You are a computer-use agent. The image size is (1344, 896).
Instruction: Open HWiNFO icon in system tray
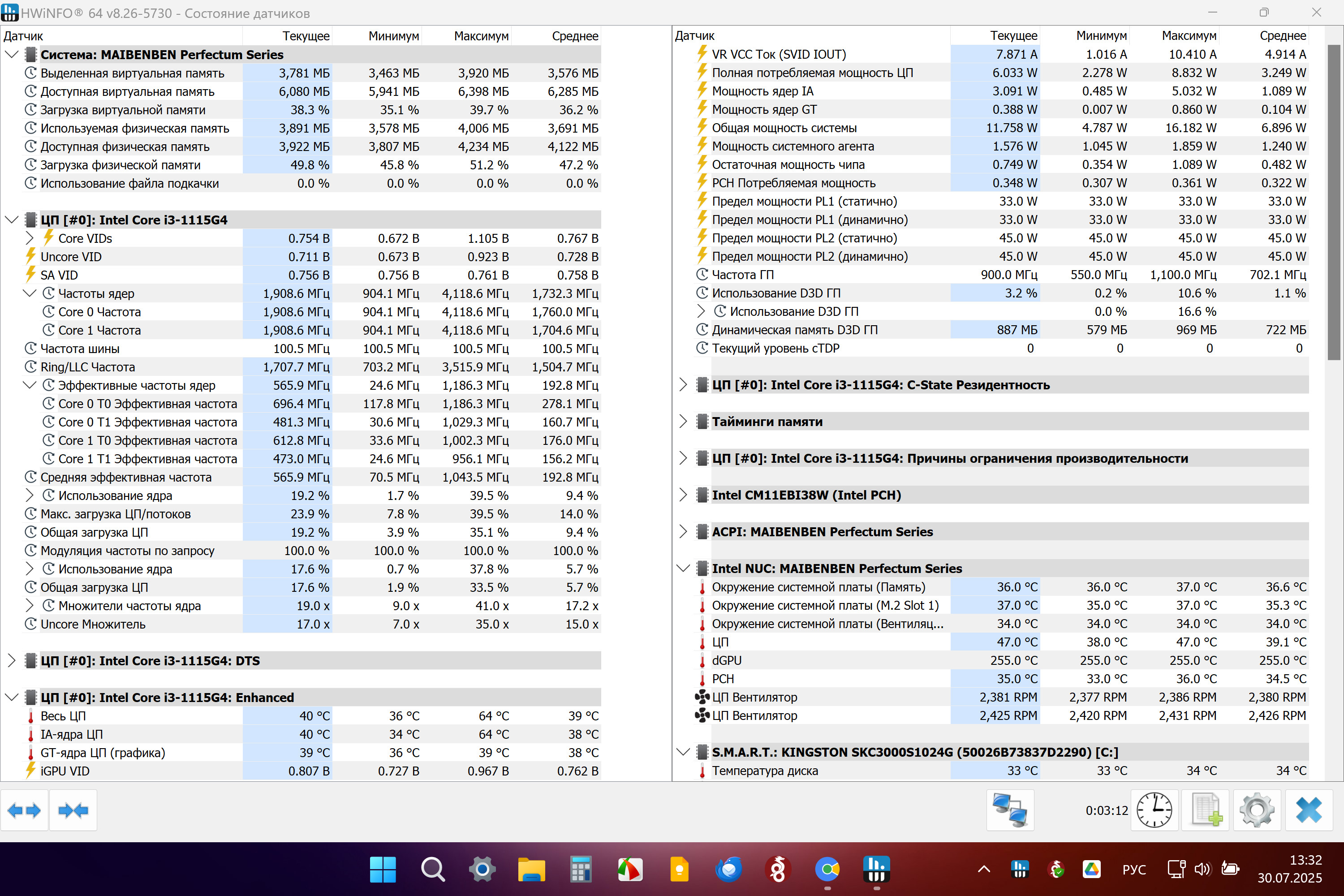tap(1020, 869)
